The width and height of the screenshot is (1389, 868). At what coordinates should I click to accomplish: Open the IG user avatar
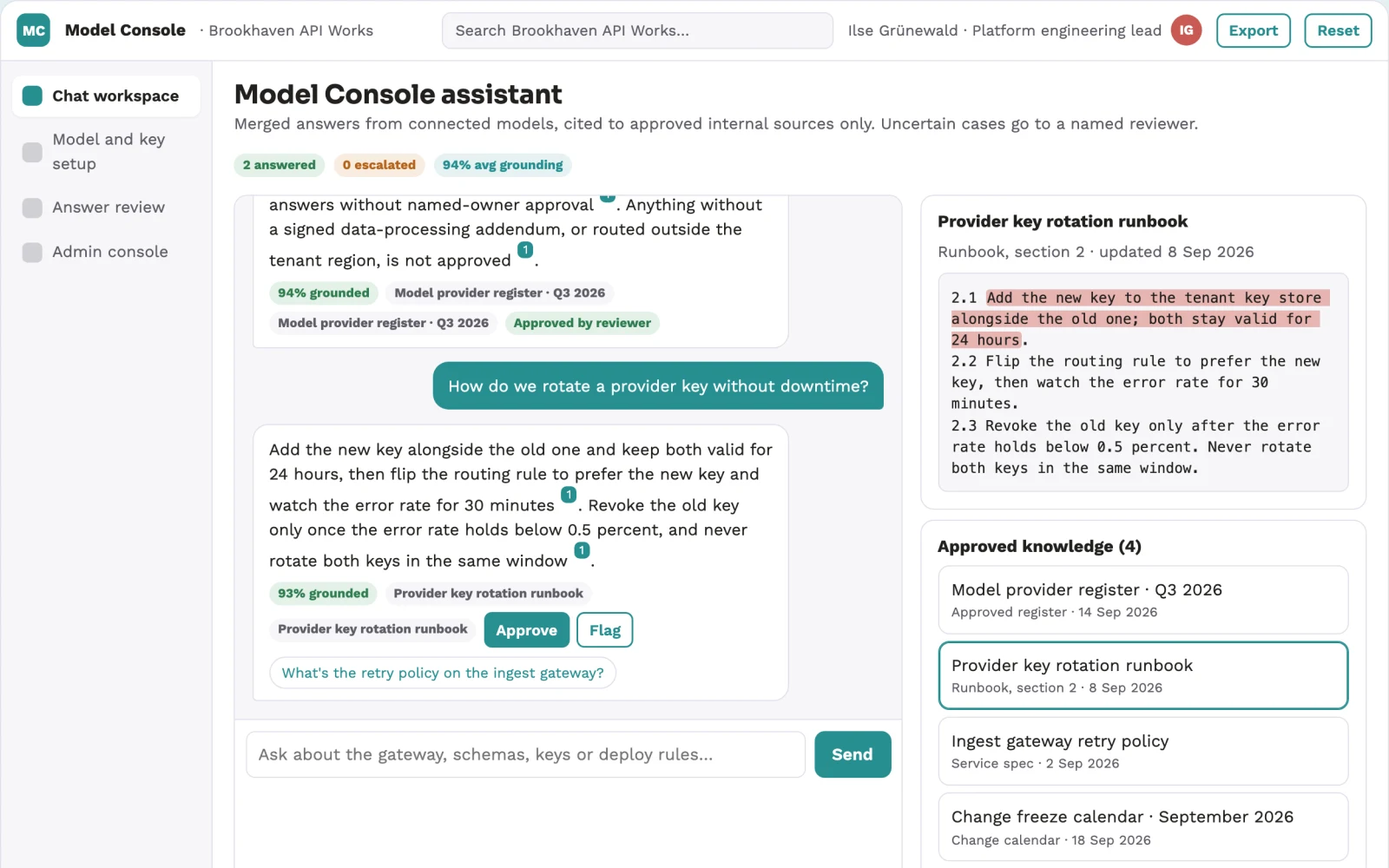click(x=1186, y=30)
